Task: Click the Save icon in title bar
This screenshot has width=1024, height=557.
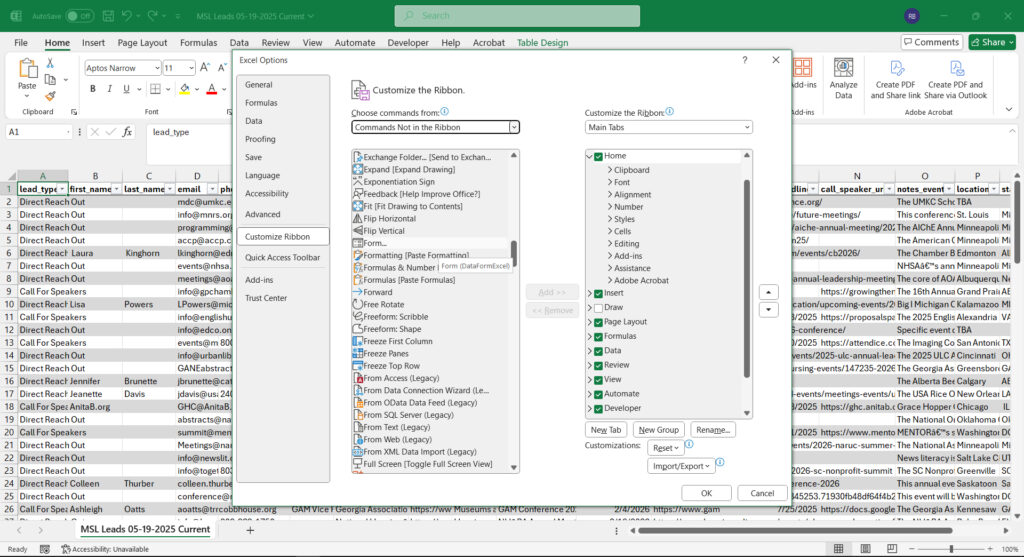Action: (108, 16)
